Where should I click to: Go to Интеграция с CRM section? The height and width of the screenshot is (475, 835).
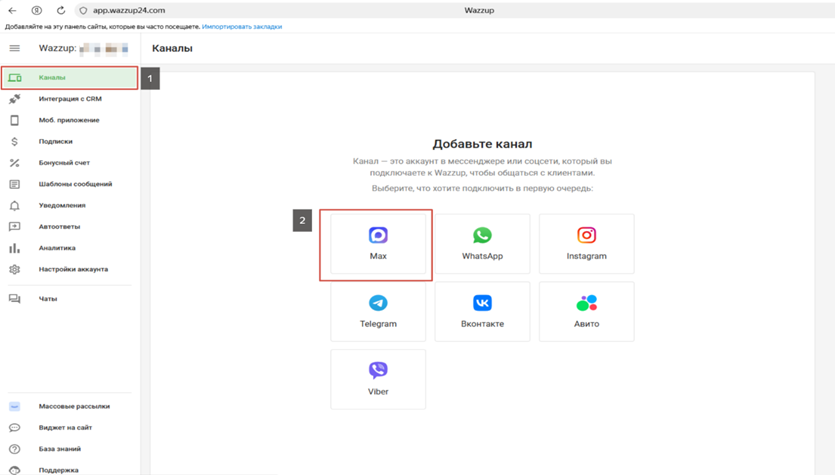(x=69, y=99)
